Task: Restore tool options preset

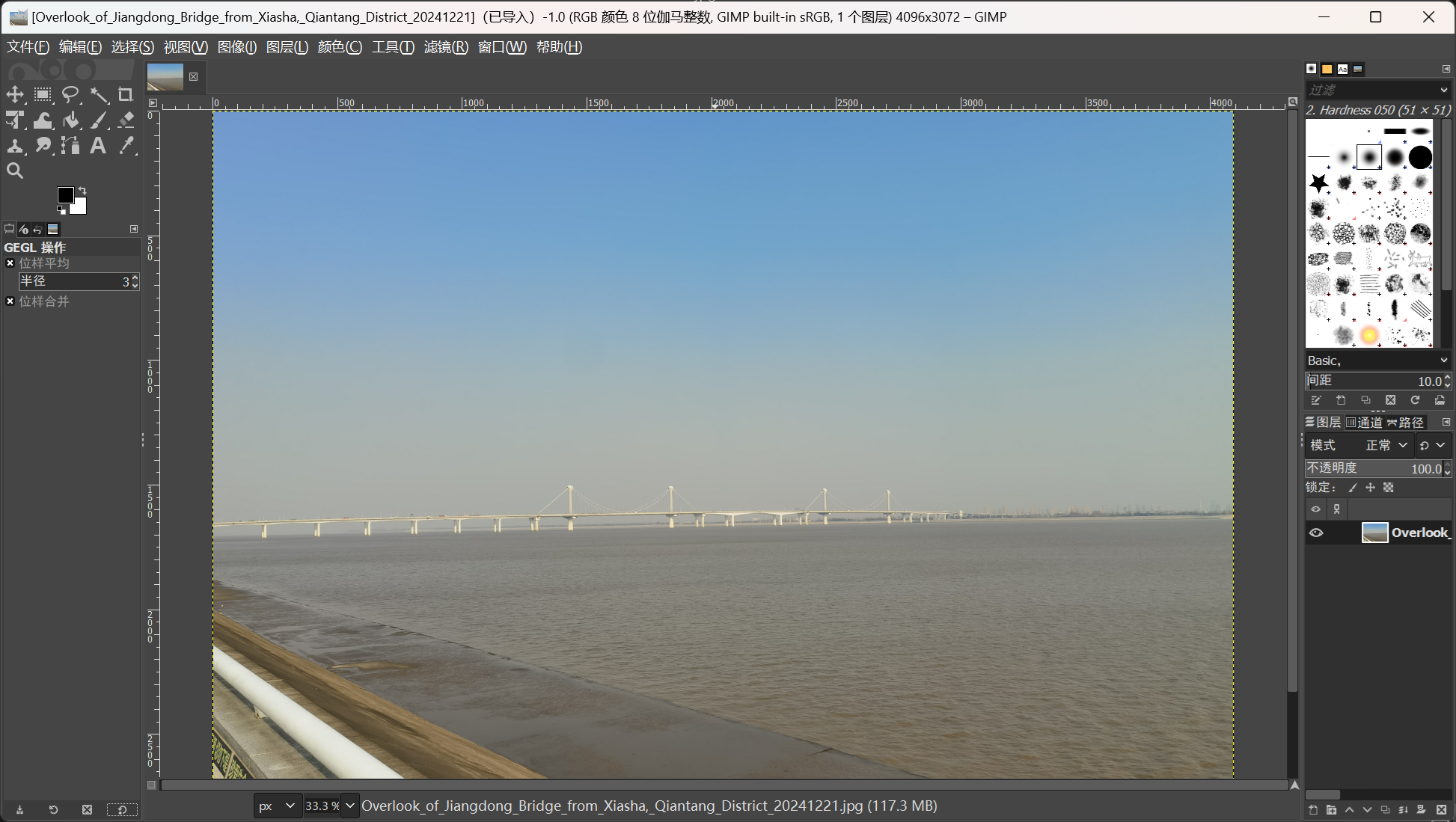Action: point(53,809)
